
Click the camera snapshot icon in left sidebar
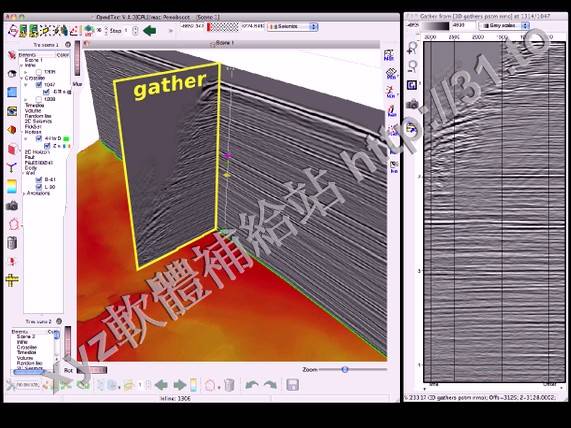[x=12, y=206]
